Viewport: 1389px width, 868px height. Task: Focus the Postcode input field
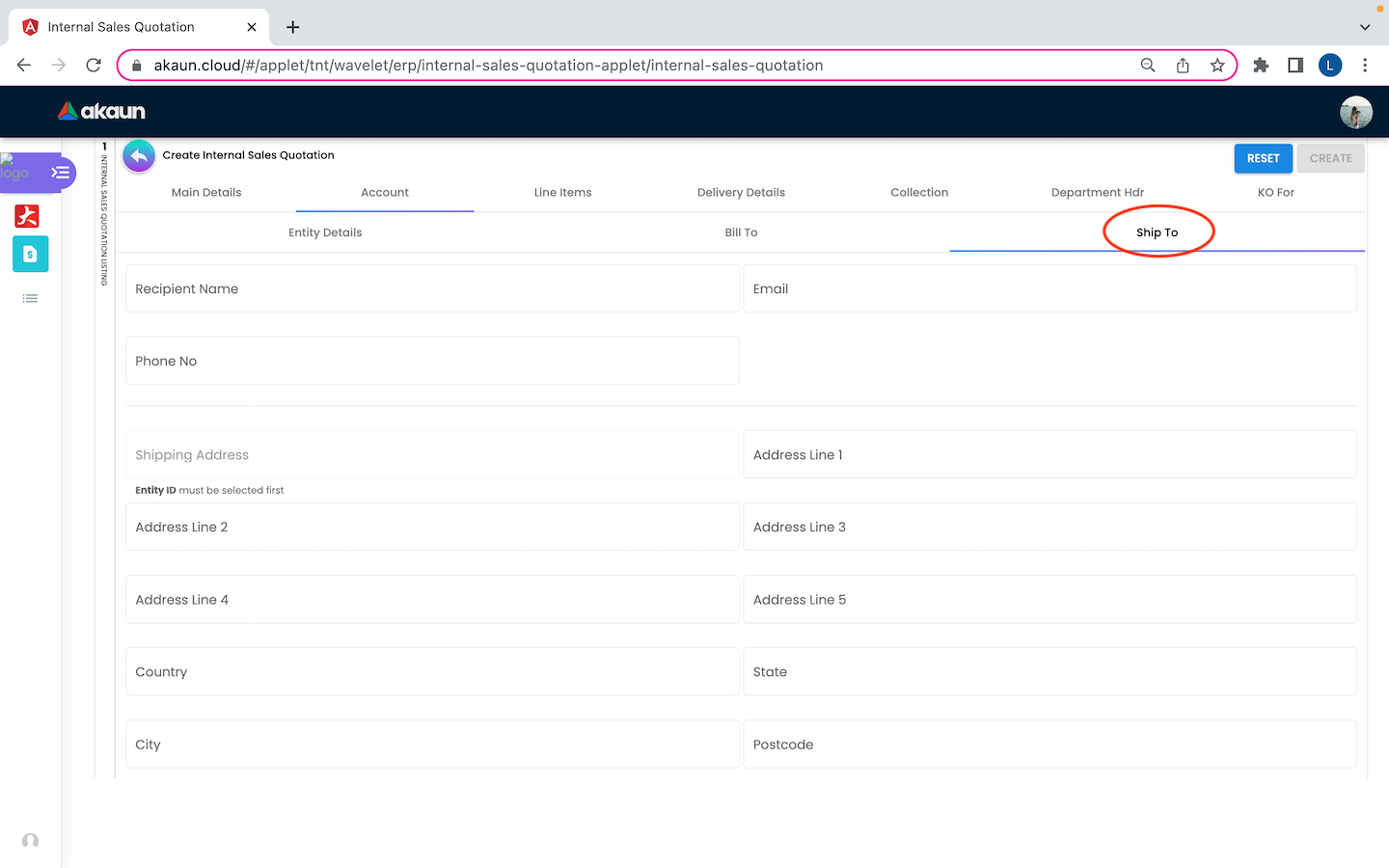click(x=1049, y=745)
